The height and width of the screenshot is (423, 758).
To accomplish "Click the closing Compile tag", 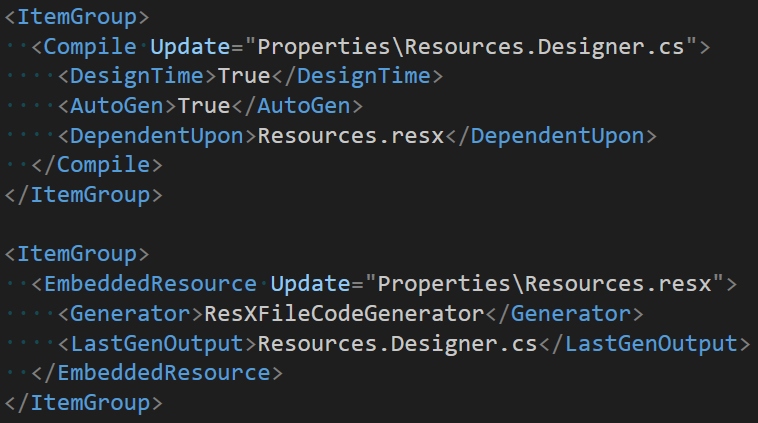I will click(x=97, y=162).
